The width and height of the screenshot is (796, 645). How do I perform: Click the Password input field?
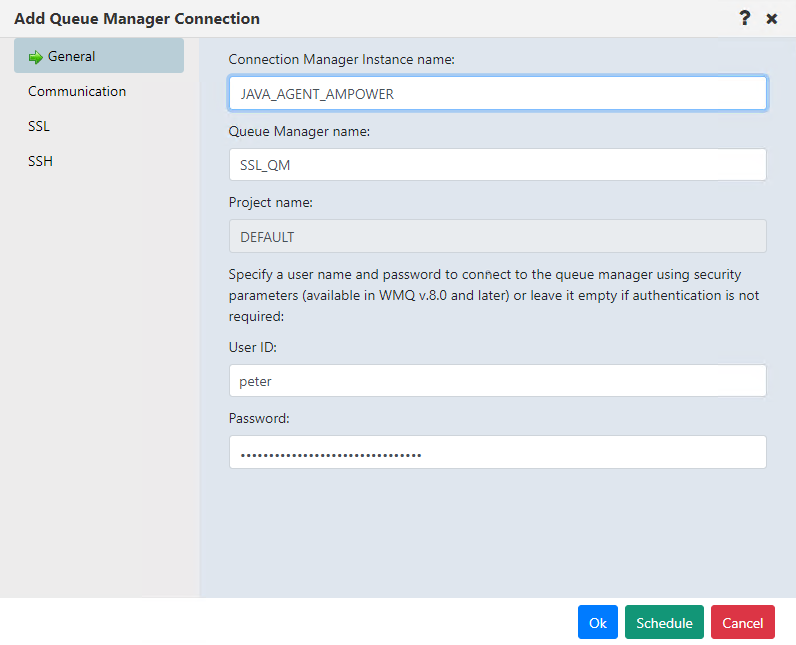click(498, 452)
